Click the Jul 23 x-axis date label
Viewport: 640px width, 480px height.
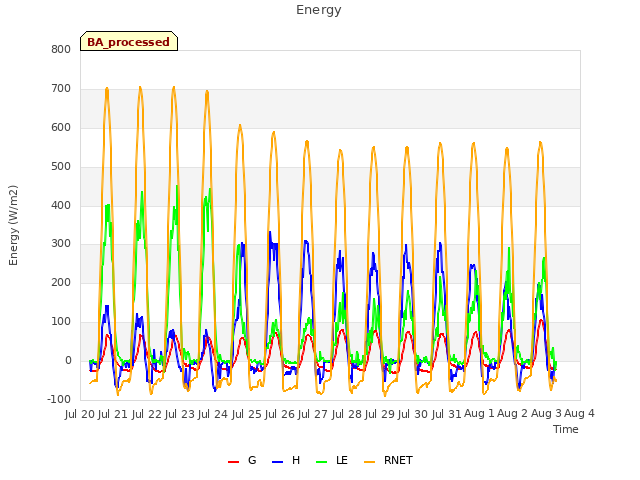180,414
